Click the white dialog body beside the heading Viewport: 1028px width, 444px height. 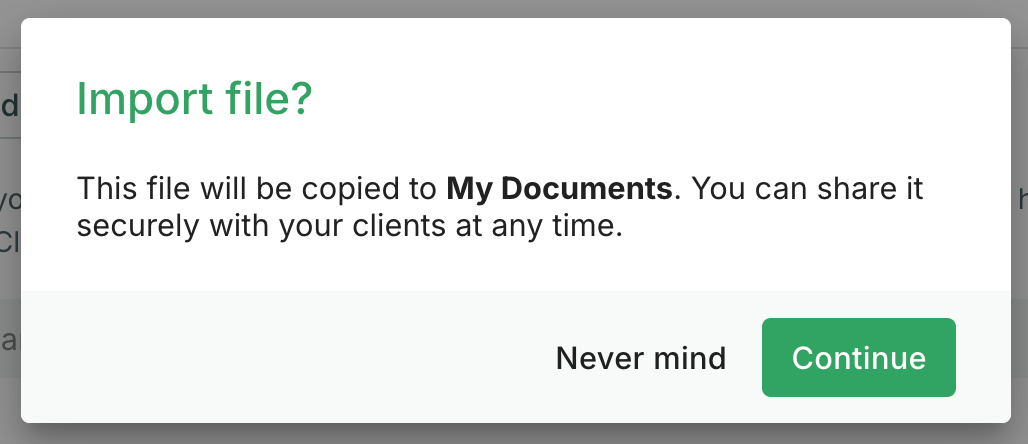[x=656, y=98]
